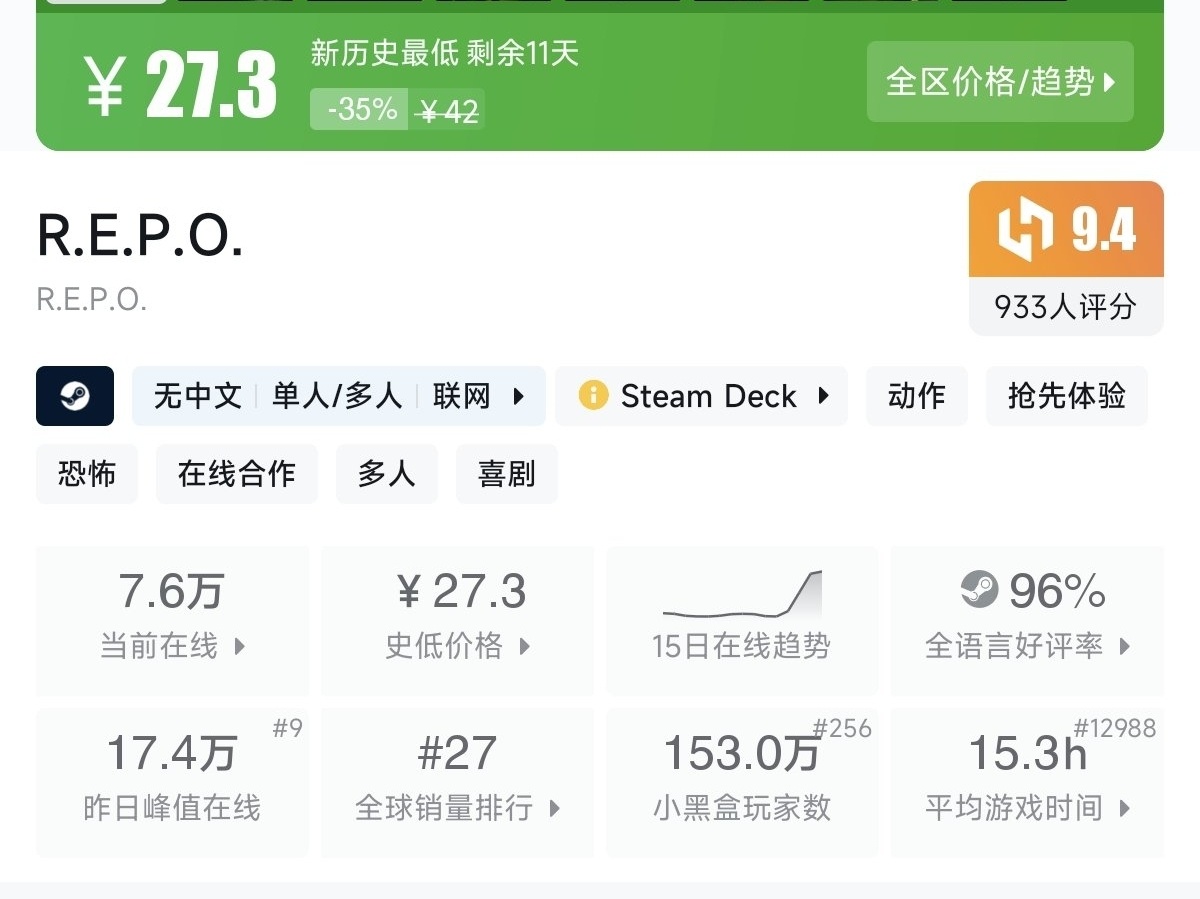The height and width of the screenshot is (899, 1200).
Task: Expand the 史低价格 lowest price arrow
Action: click(525, 646)
